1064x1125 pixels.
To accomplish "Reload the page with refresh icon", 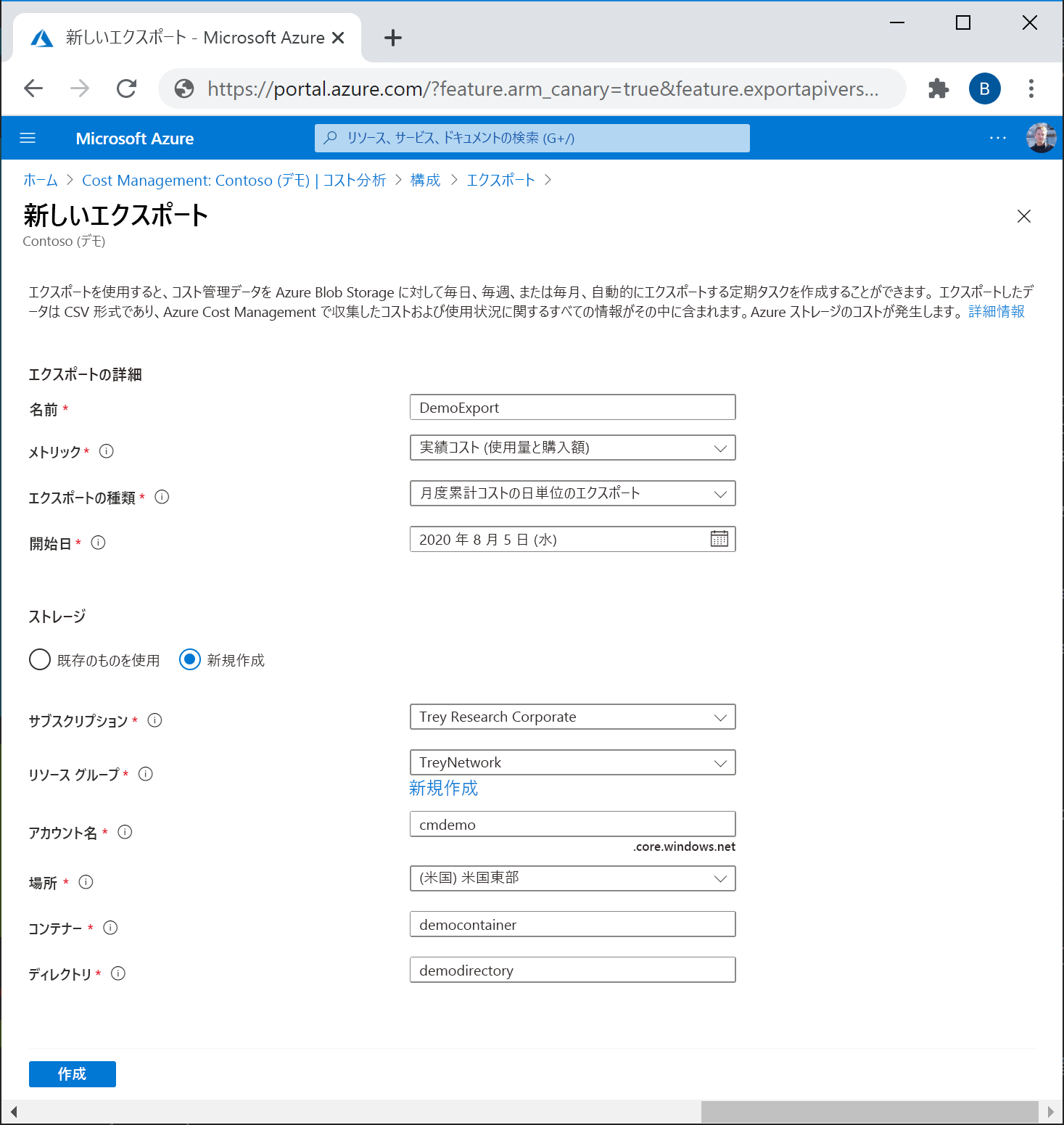I will pyautogui.click(x=127, y=88).
